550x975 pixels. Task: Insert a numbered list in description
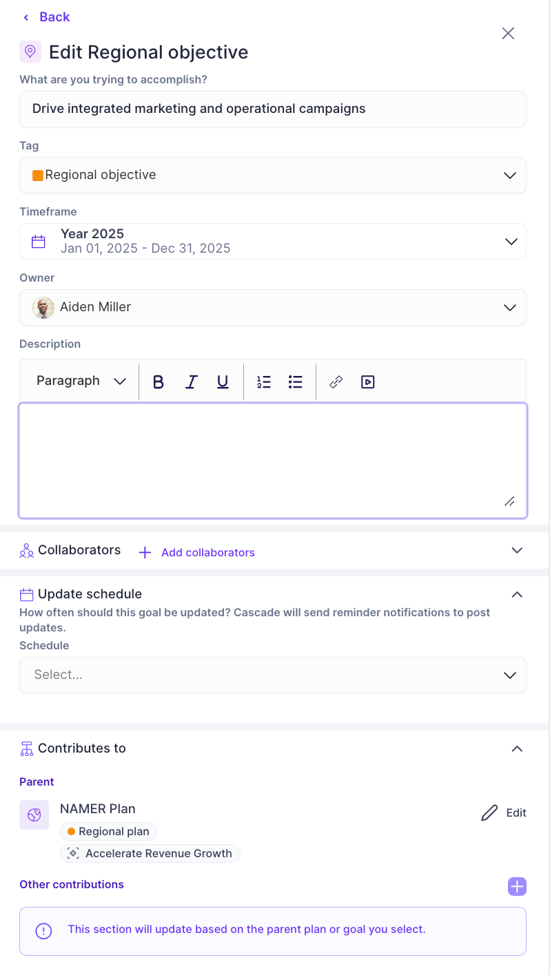click(x=264, y=382)
